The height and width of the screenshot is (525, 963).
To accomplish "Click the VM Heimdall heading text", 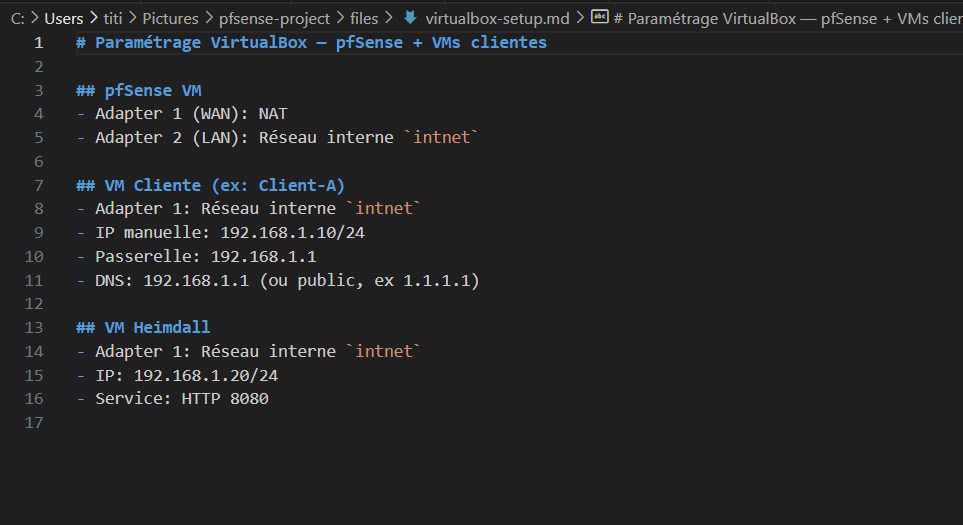I will click(x=157, y=327).
